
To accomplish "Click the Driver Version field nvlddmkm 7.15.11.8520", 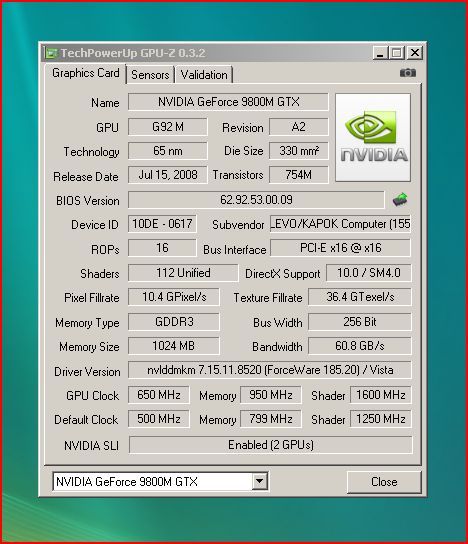I will tap(270, 370).
